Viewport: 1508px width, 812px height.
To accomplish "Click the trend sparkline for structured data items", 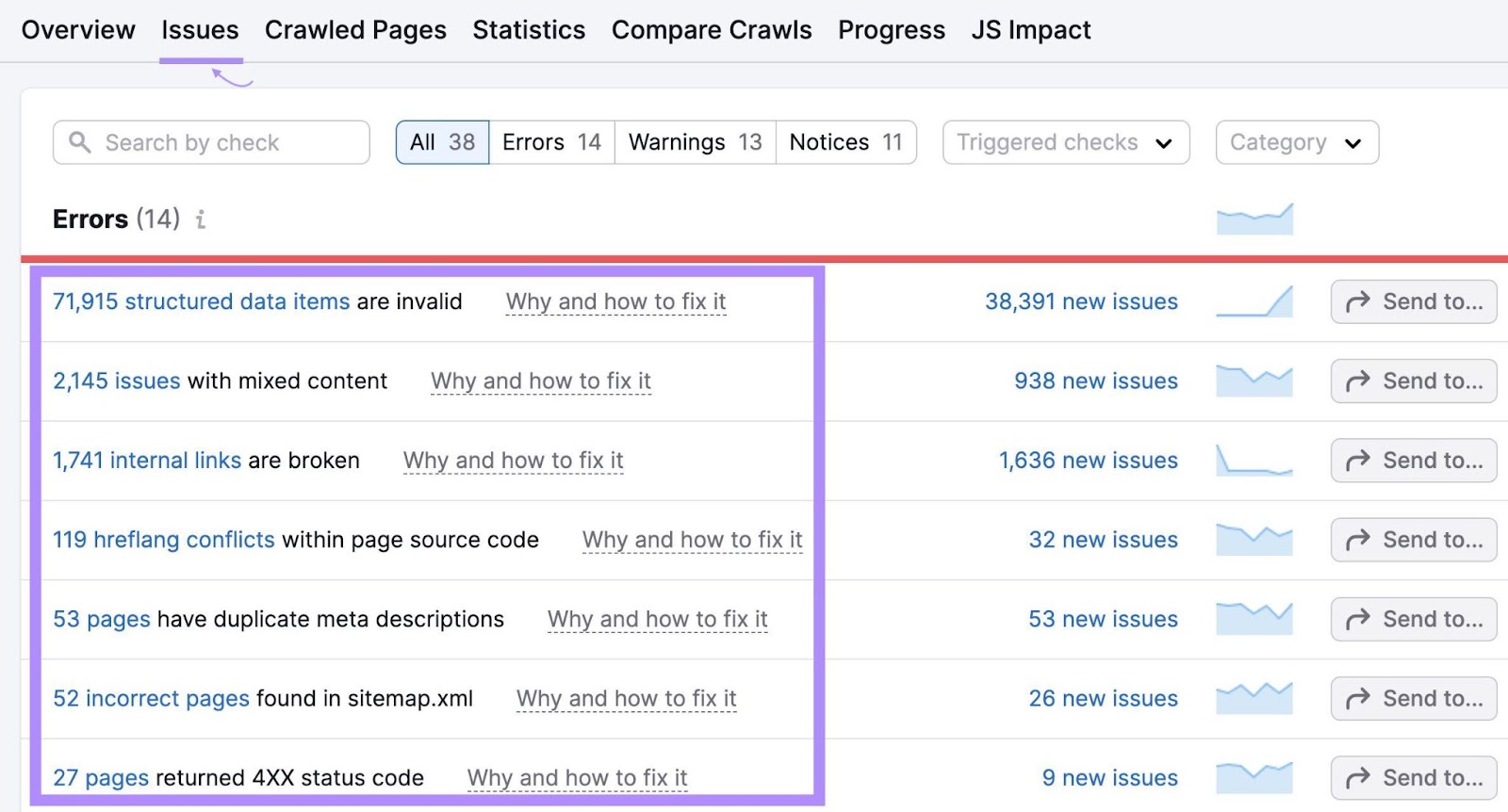I will click(x=1254, y=301).
